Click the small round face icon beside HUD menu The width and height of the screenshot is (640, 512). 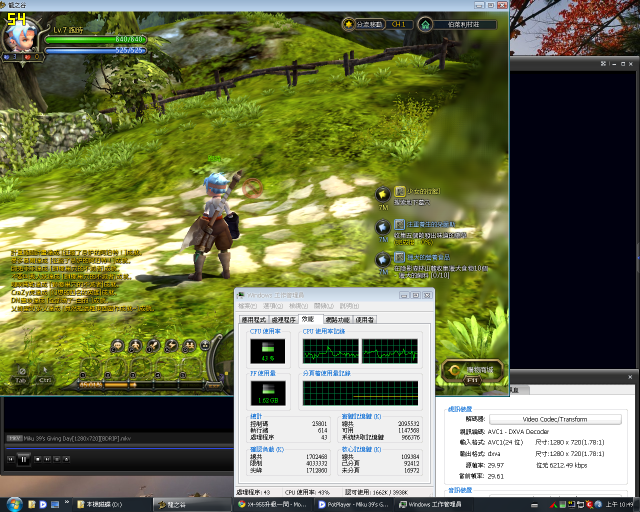pyautogui.click(x=205, y=346)
